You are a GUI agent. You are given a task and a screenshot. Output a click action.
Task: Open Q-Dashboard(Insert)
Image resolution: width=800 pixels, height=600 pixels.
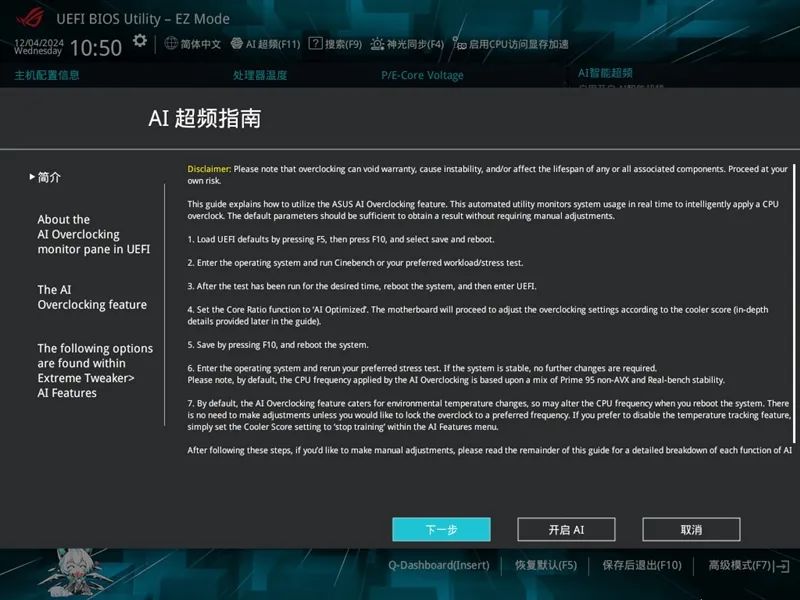[439, 565]
